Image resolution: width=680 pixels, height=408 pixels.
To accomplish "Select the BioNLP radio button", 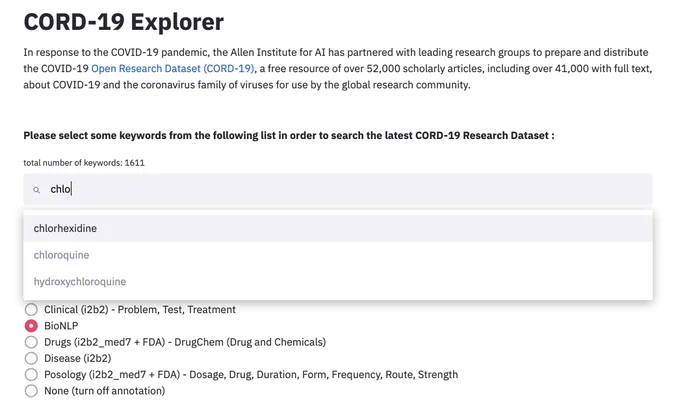I will coord(31,326).
